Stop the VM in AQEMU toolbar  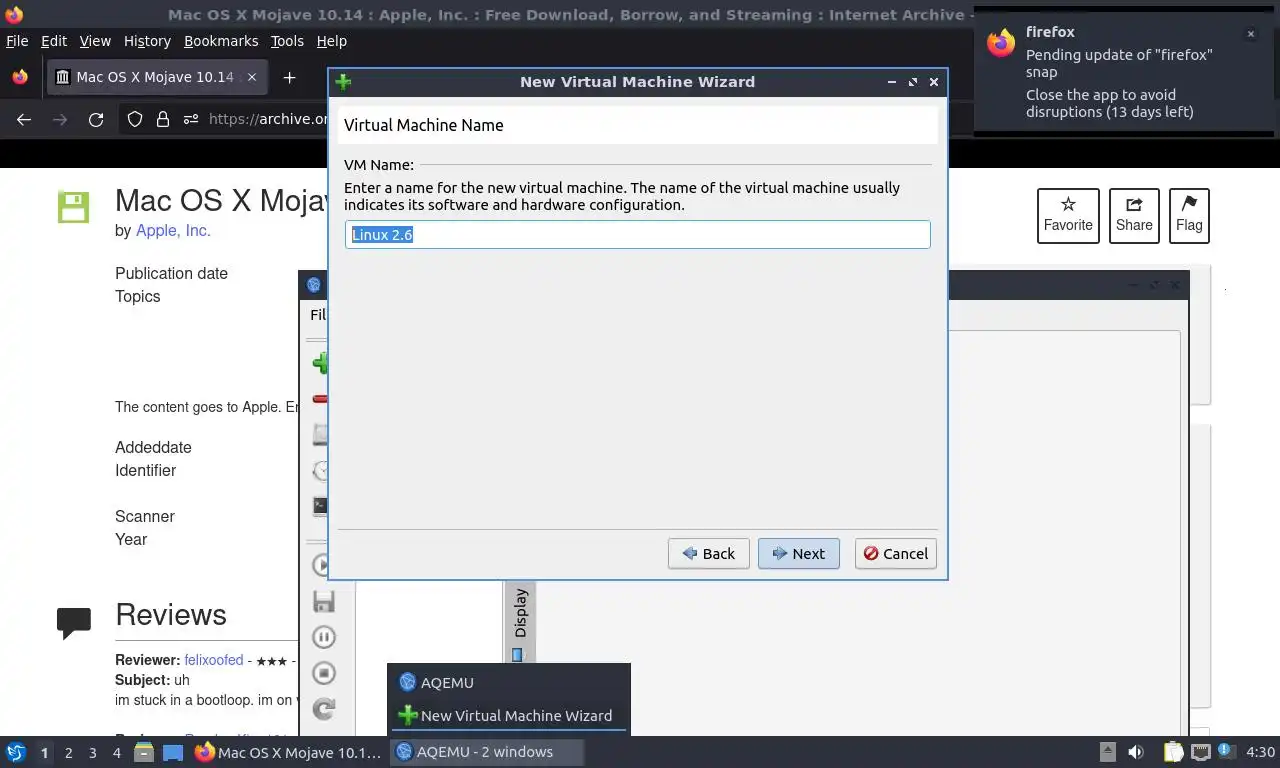[x=323, y=673]
